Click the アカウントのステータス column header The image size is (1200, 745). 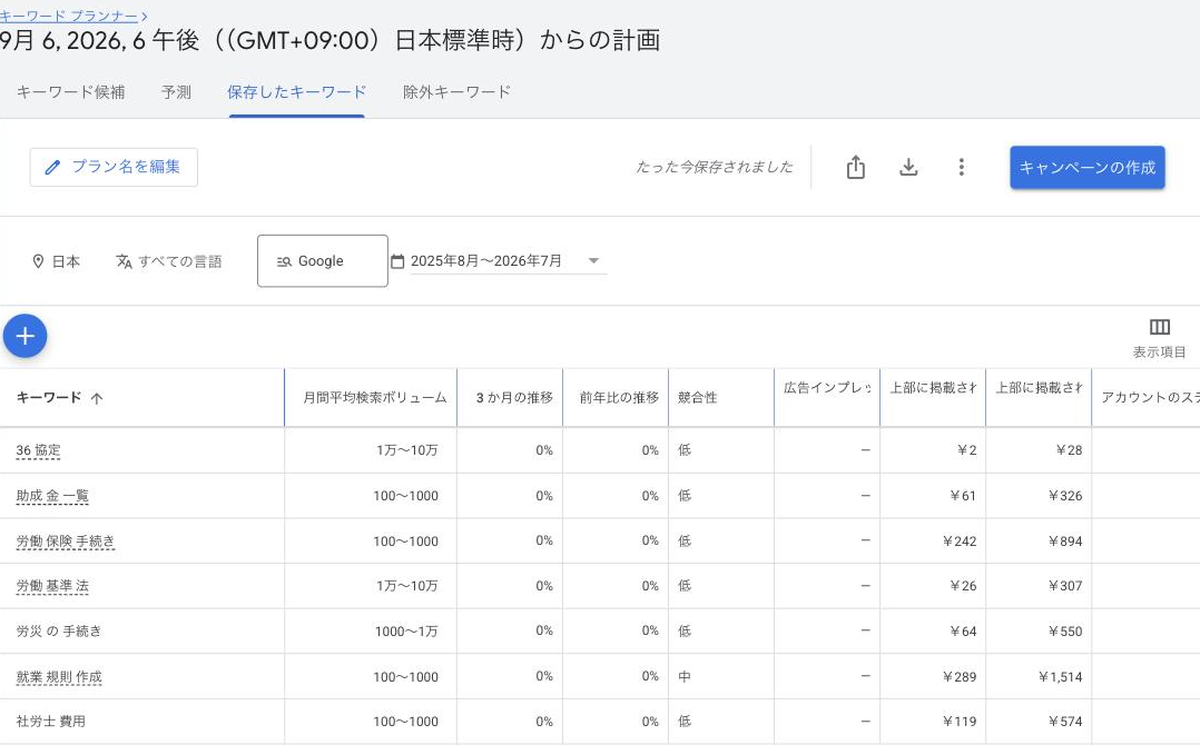point(1150,398)
